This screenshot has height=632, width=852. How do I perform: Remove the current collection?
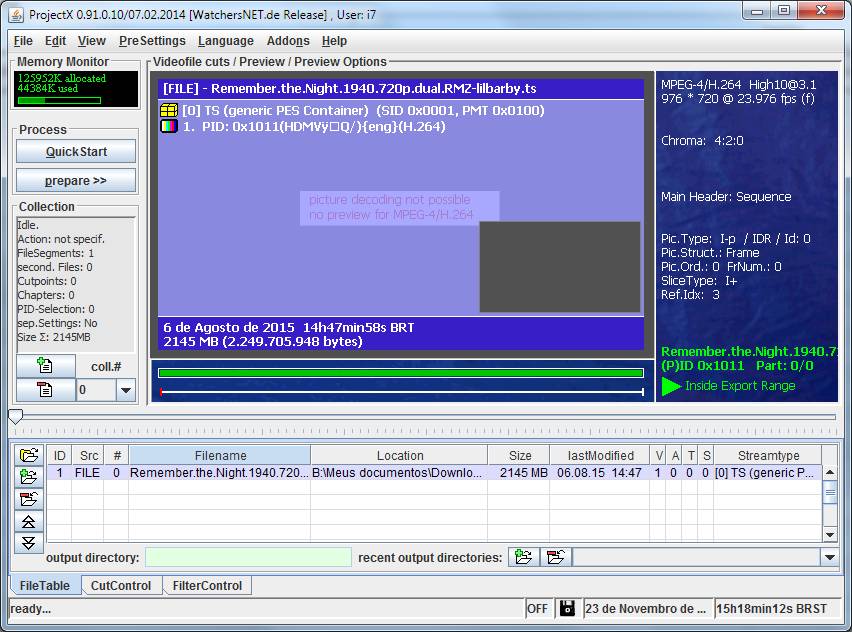[x=46, y=390]
